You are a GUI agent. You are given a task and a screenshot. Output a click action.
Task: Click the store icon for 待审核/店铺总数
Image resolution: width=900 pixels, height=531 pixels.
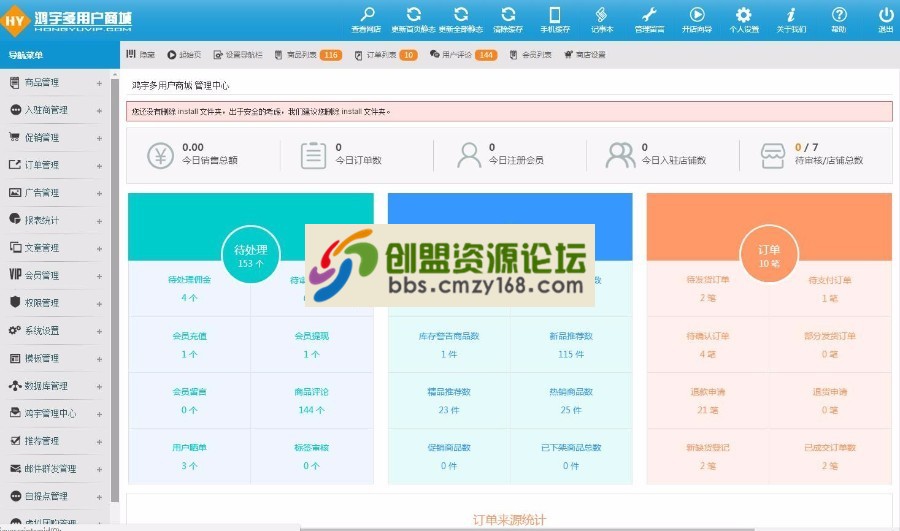tap(773, 156)
